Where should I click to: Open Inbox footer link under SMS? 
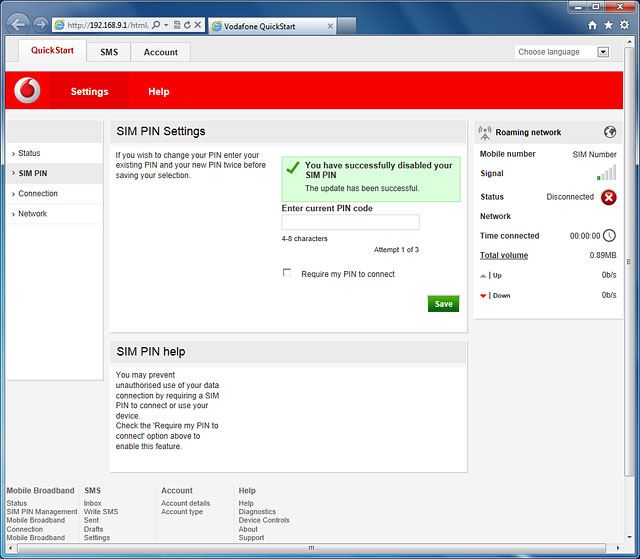pos(93,503)
